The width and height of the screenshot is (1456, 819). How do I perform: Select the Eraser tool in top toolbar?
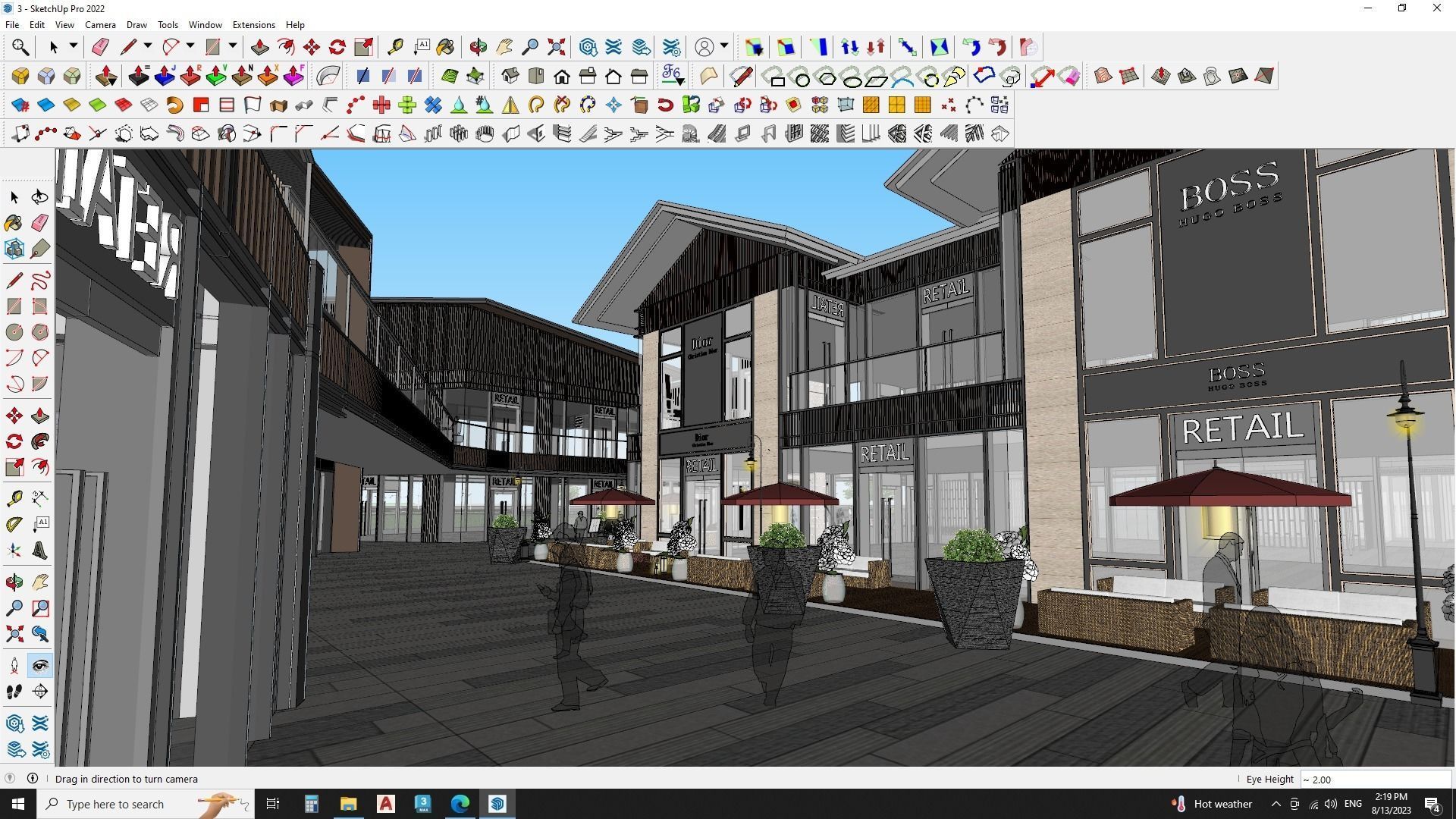click(100, 47)
